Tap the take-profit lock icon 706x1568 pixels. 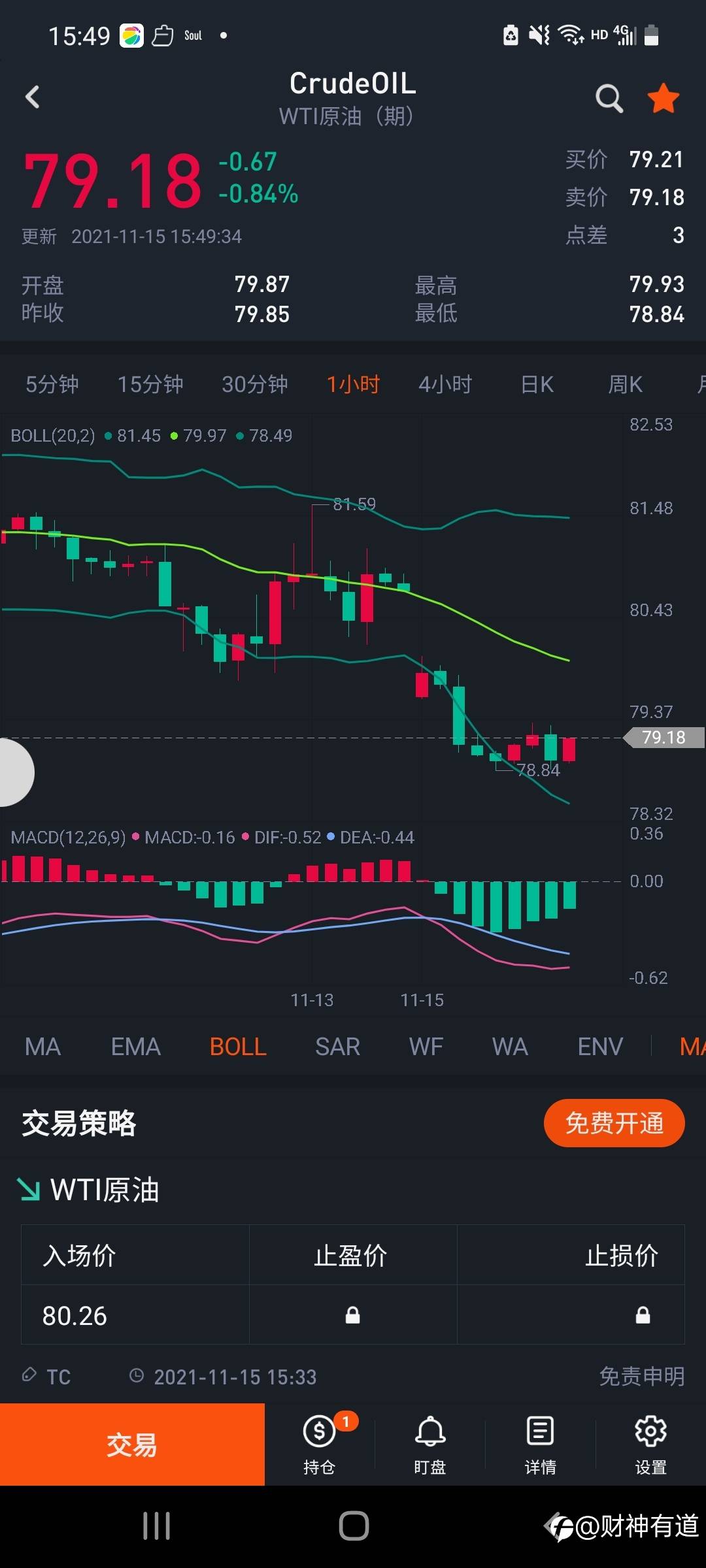click(x=352, y=1315)
